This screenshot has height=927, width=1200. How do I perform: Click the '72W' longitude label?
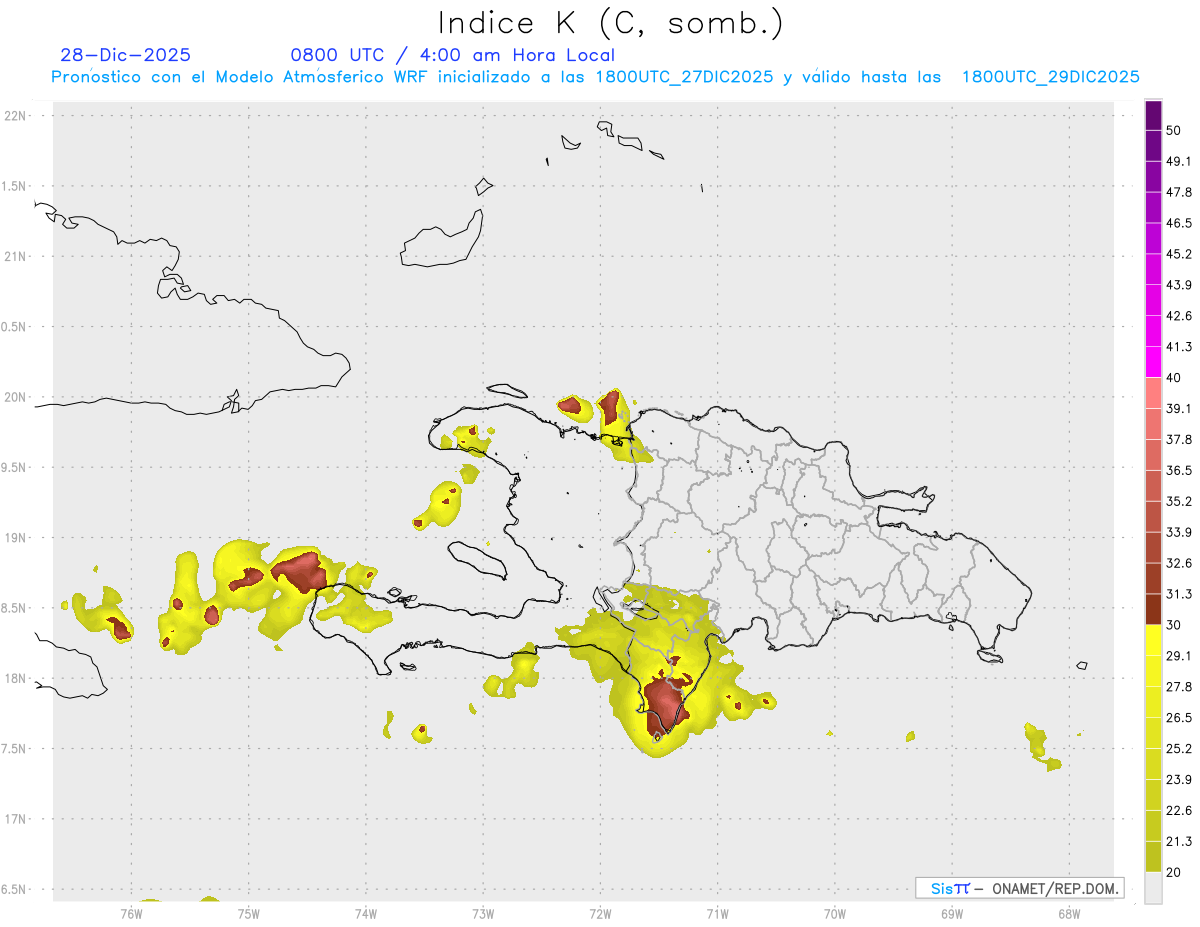click(600, 913)
